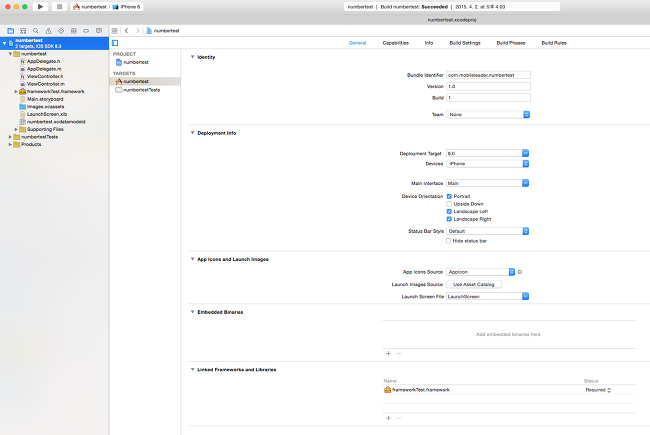Expand the Products group

pos(10,144)
